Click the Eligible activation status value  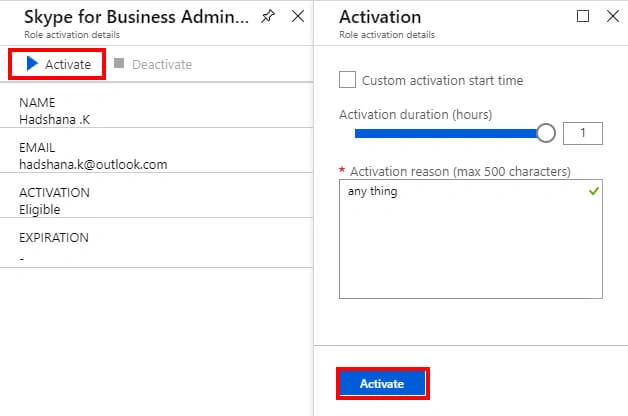click(x=40, y=209)
